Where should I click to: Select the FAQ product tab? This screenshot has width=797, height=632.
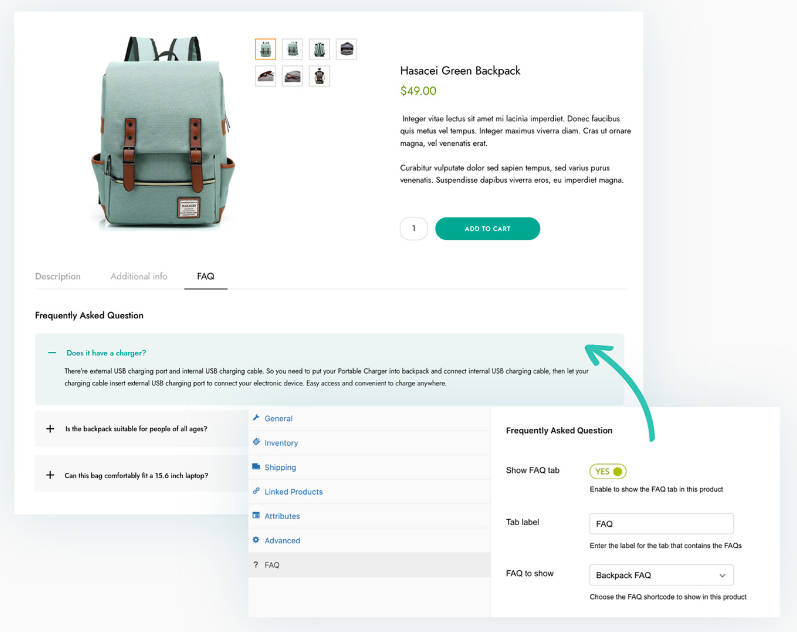(x=206, y=276)
